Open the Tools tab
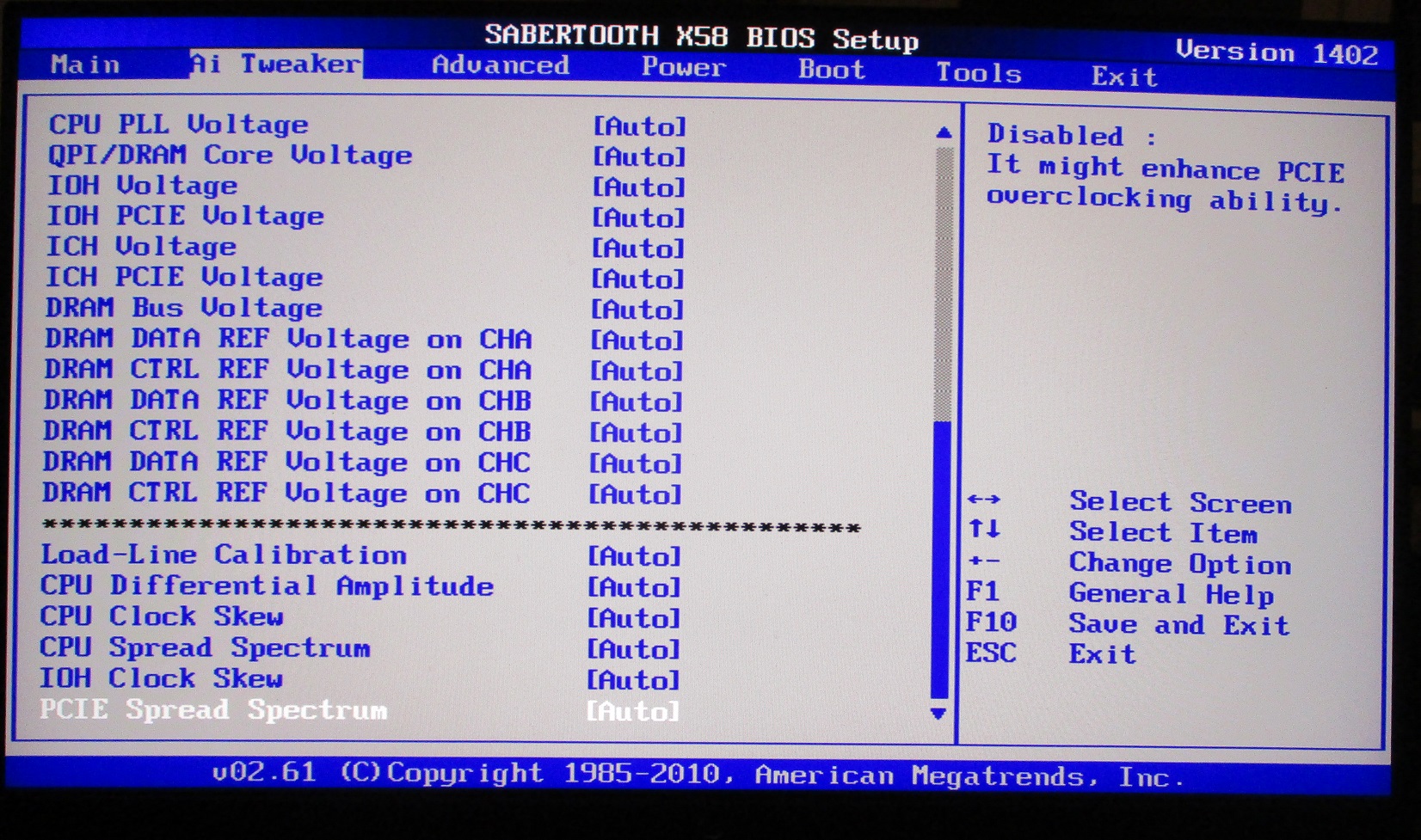 [978, 73]
